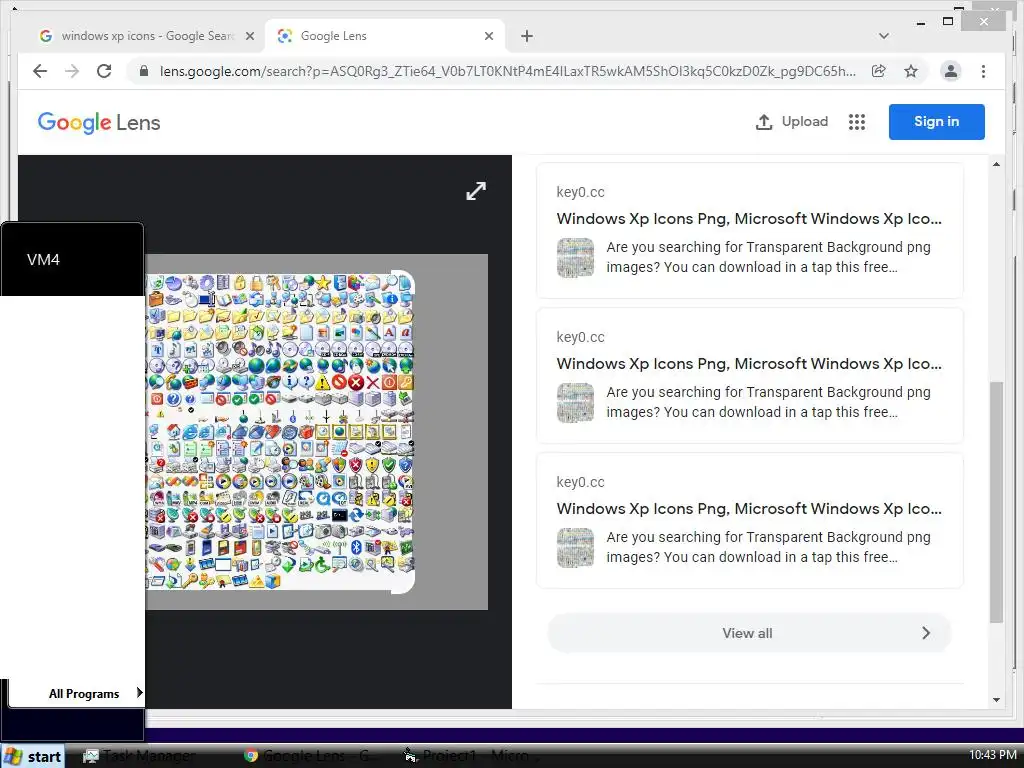Click thumbnail of third key0.cc result
This screenshot has height=768, width=1024.
point(575,547)
